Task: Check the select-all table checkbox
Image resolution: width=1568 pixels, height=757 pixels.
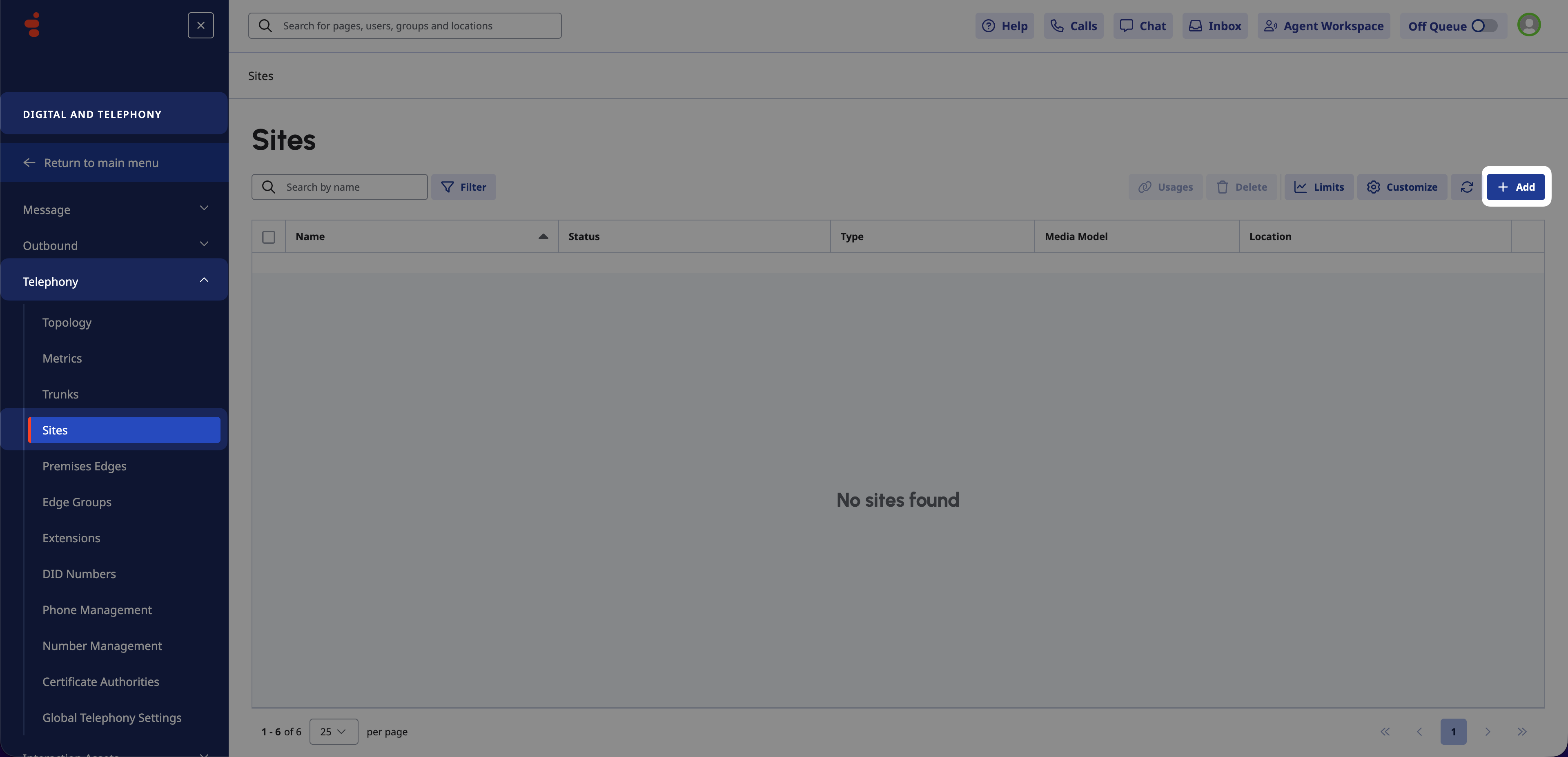Action: [x=268, y=237]
